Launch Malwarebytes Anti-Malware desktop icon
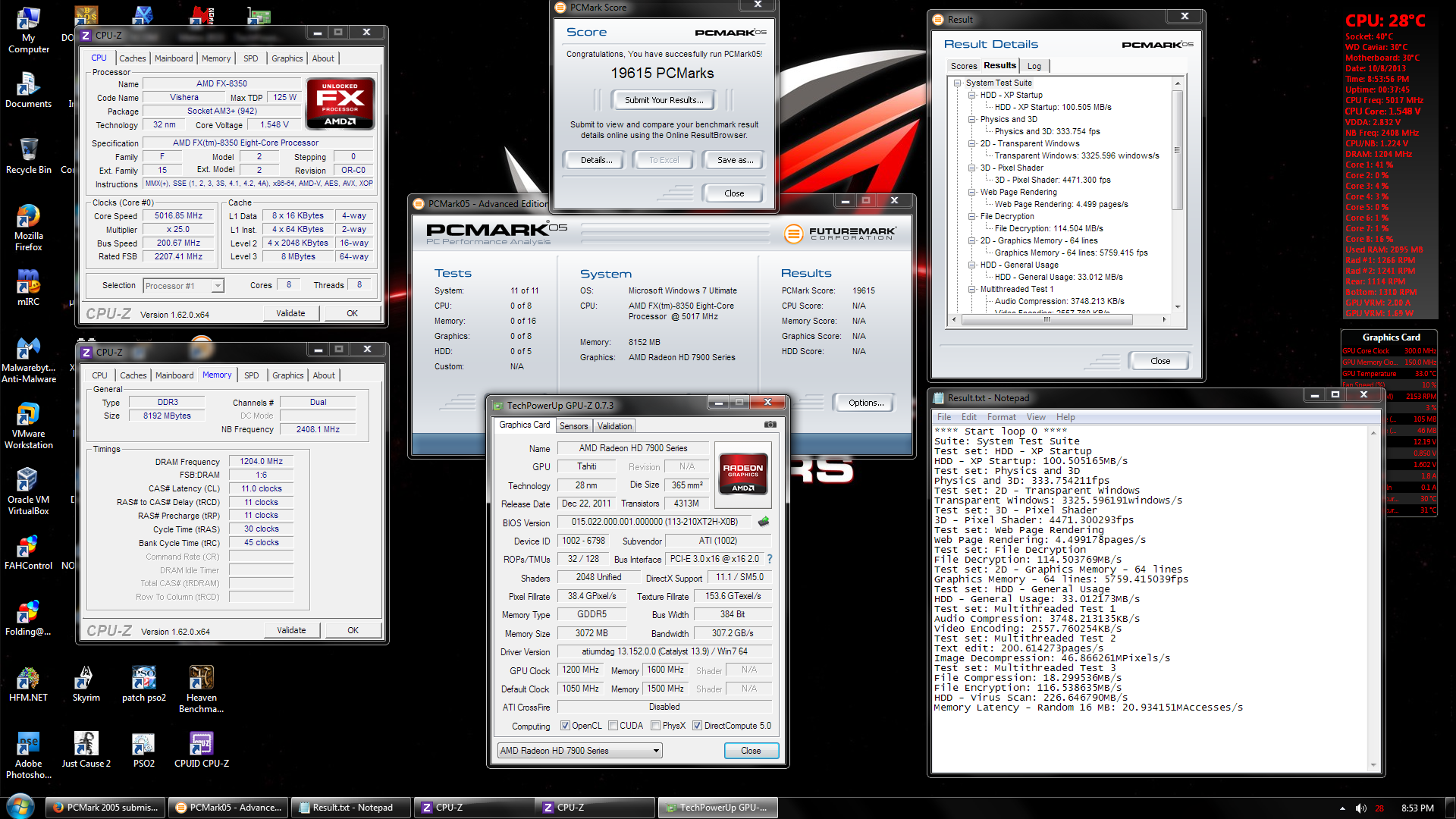 click(28, 360)
